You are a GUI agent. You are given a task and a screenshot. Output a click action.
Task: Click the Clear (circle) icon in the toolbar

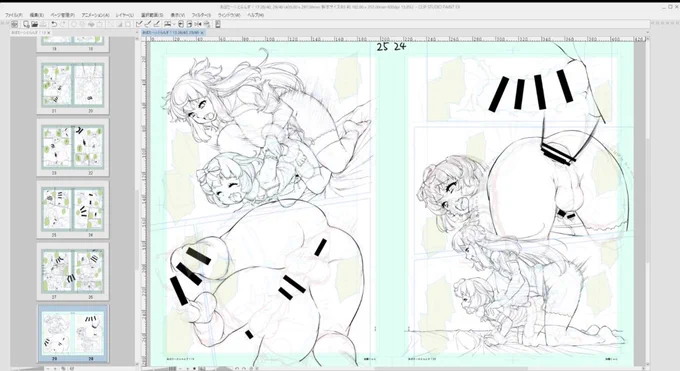tap(74, 24)
